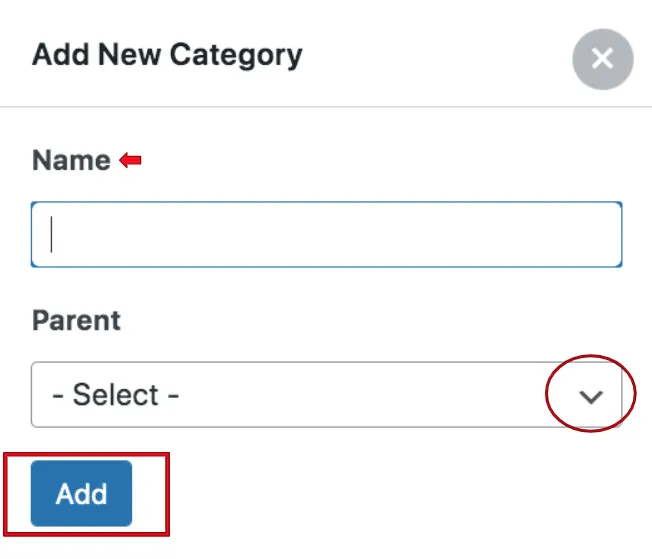Click the chevron in Parent dropdown
The image size is (652, 559).
pos(591,397)
